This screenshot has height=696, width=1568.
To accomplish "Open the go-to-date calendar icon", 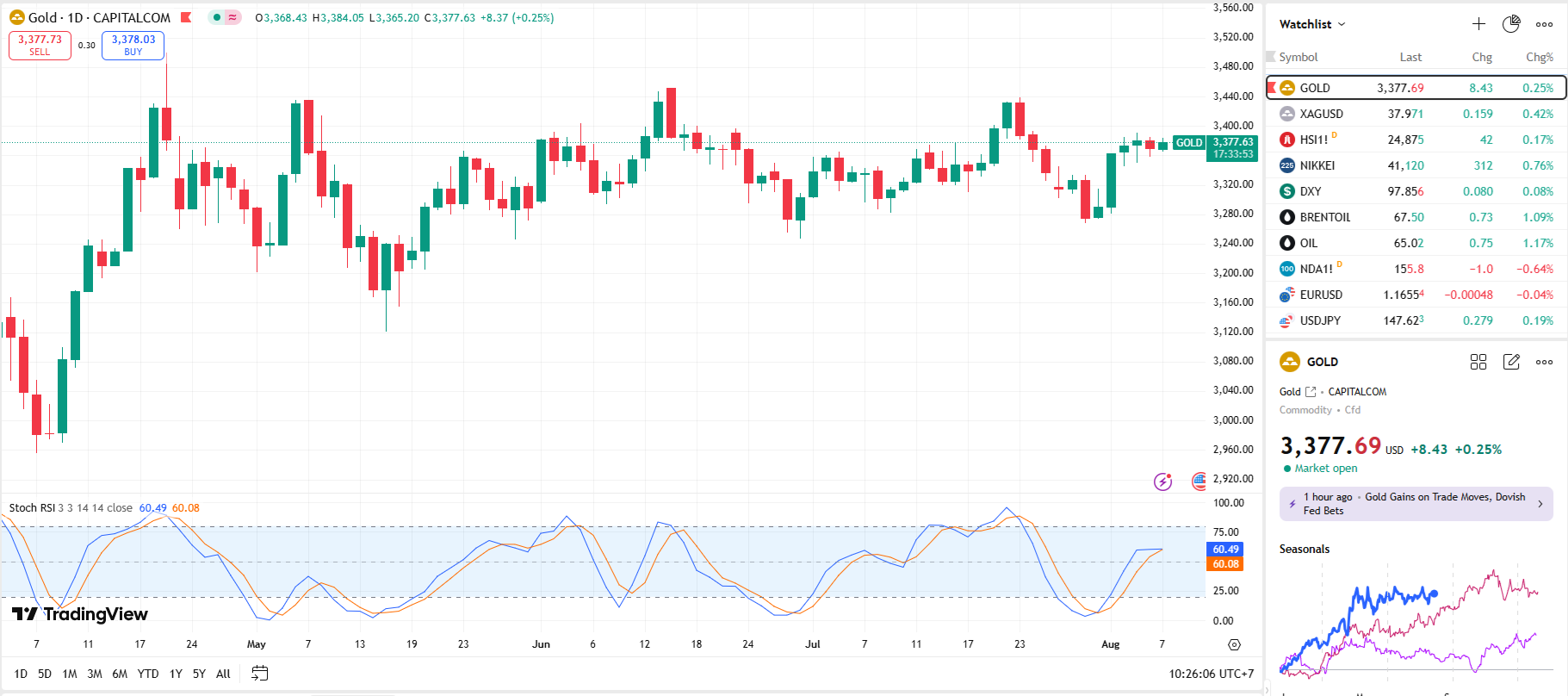I will pyautogui.click(x=259, y=674).
